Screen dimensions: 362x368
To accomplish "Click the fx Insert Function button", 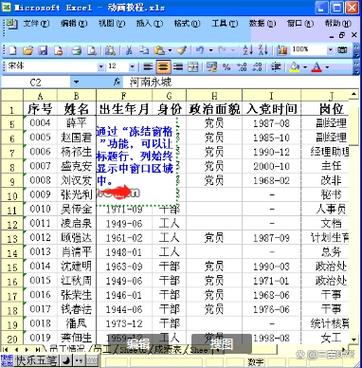I will 116,82.
